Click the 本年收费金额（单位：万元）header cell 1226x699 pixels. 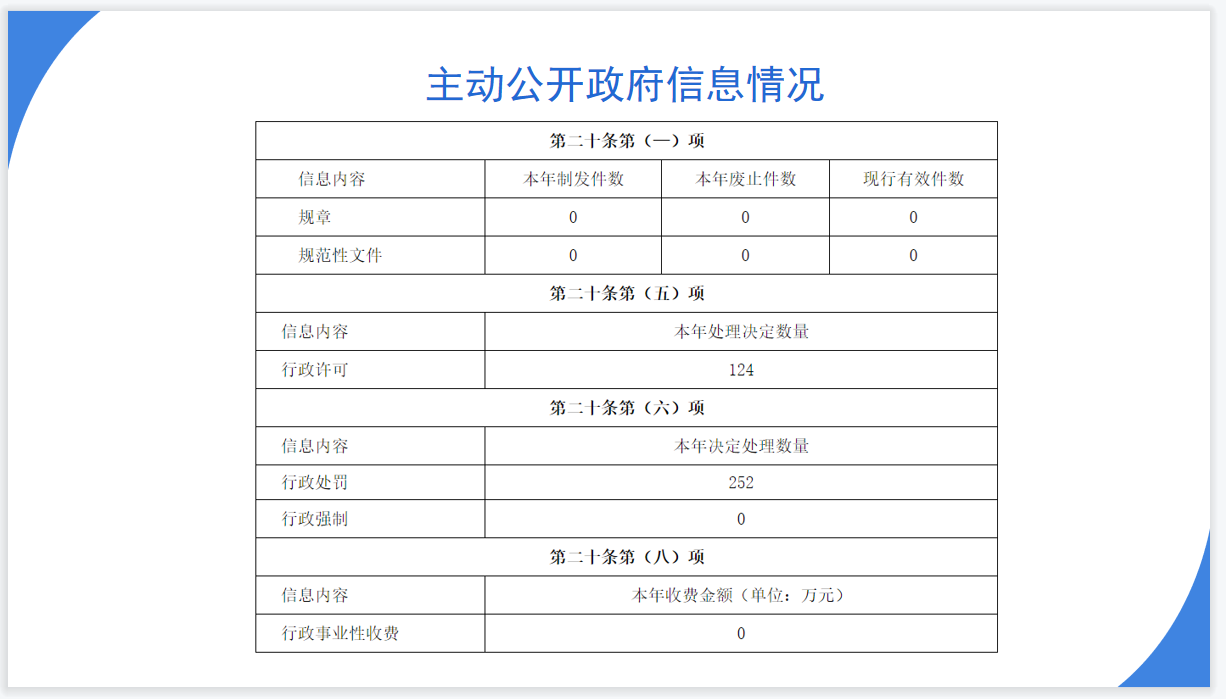click(x=741, y=595)
